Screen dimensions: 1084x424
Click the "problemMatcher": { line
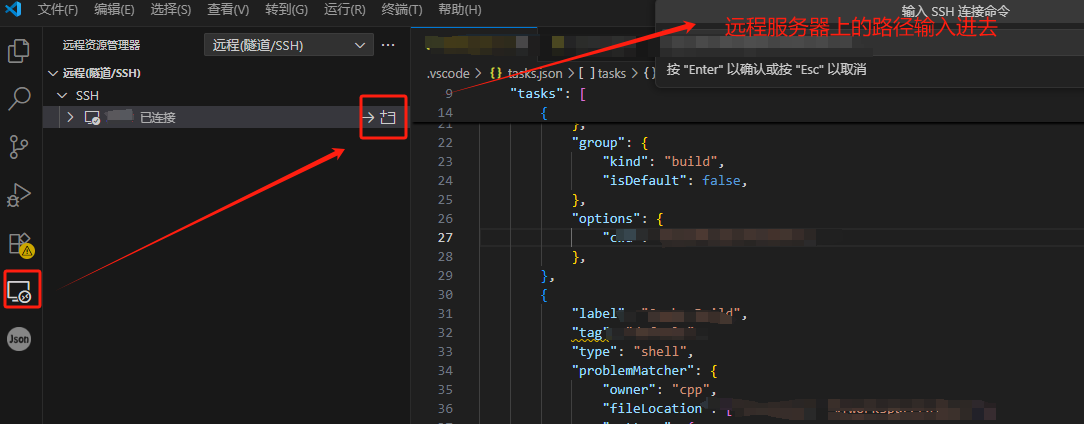pos(645,369)
